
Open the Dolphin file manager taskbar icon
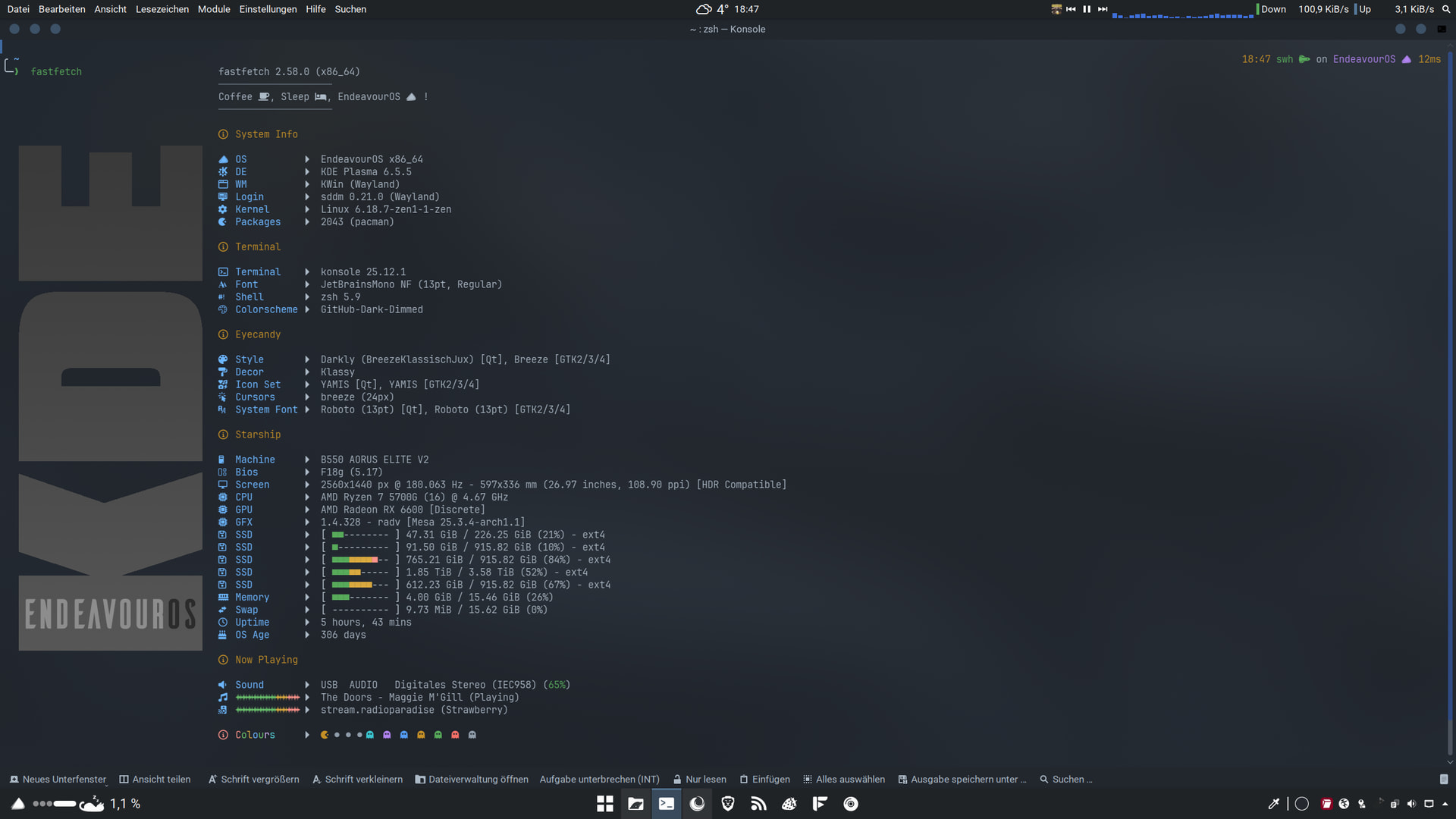pyautogui.click(x=635, y=804)
